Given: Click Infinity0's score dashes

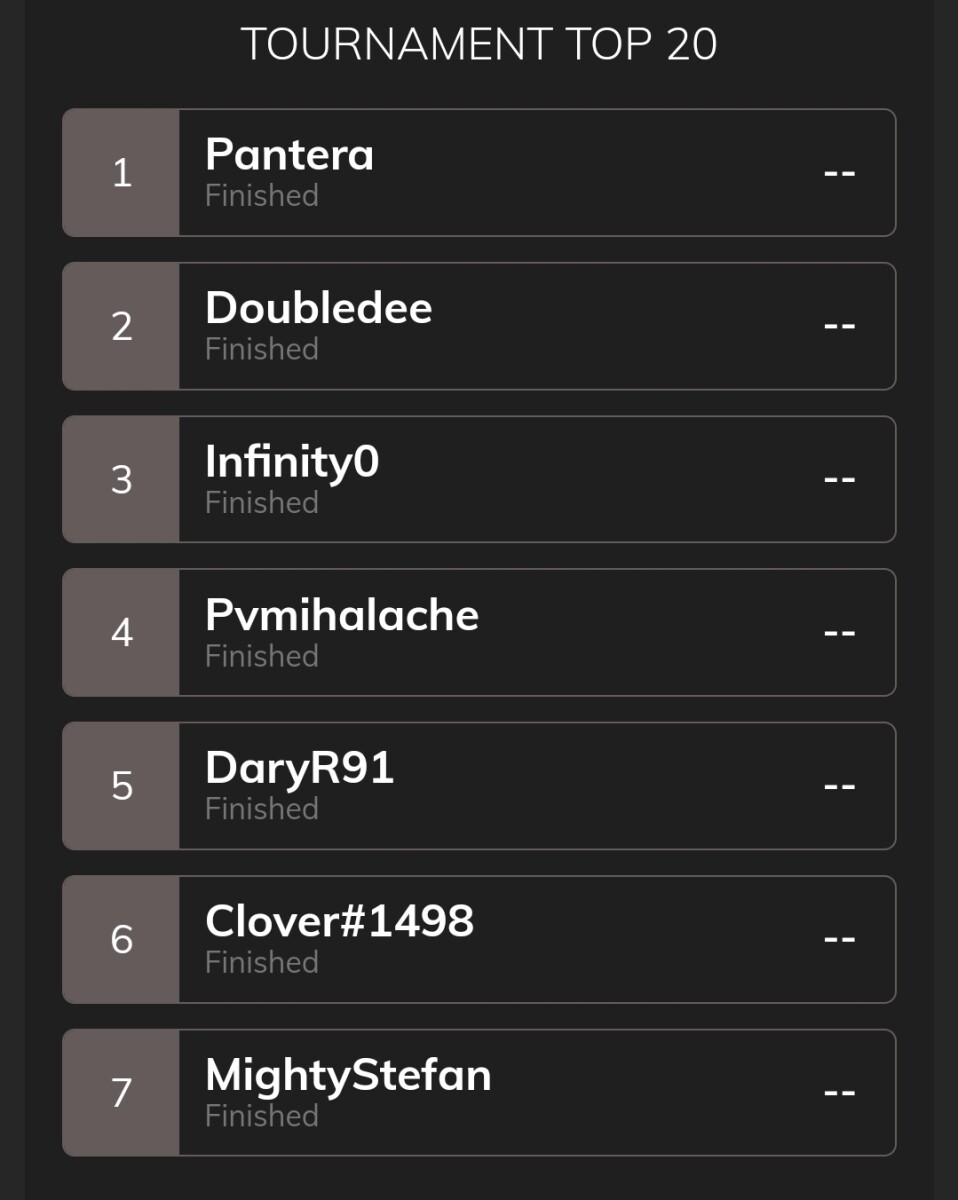Looking at the screenshot, I should click(839, 479).
